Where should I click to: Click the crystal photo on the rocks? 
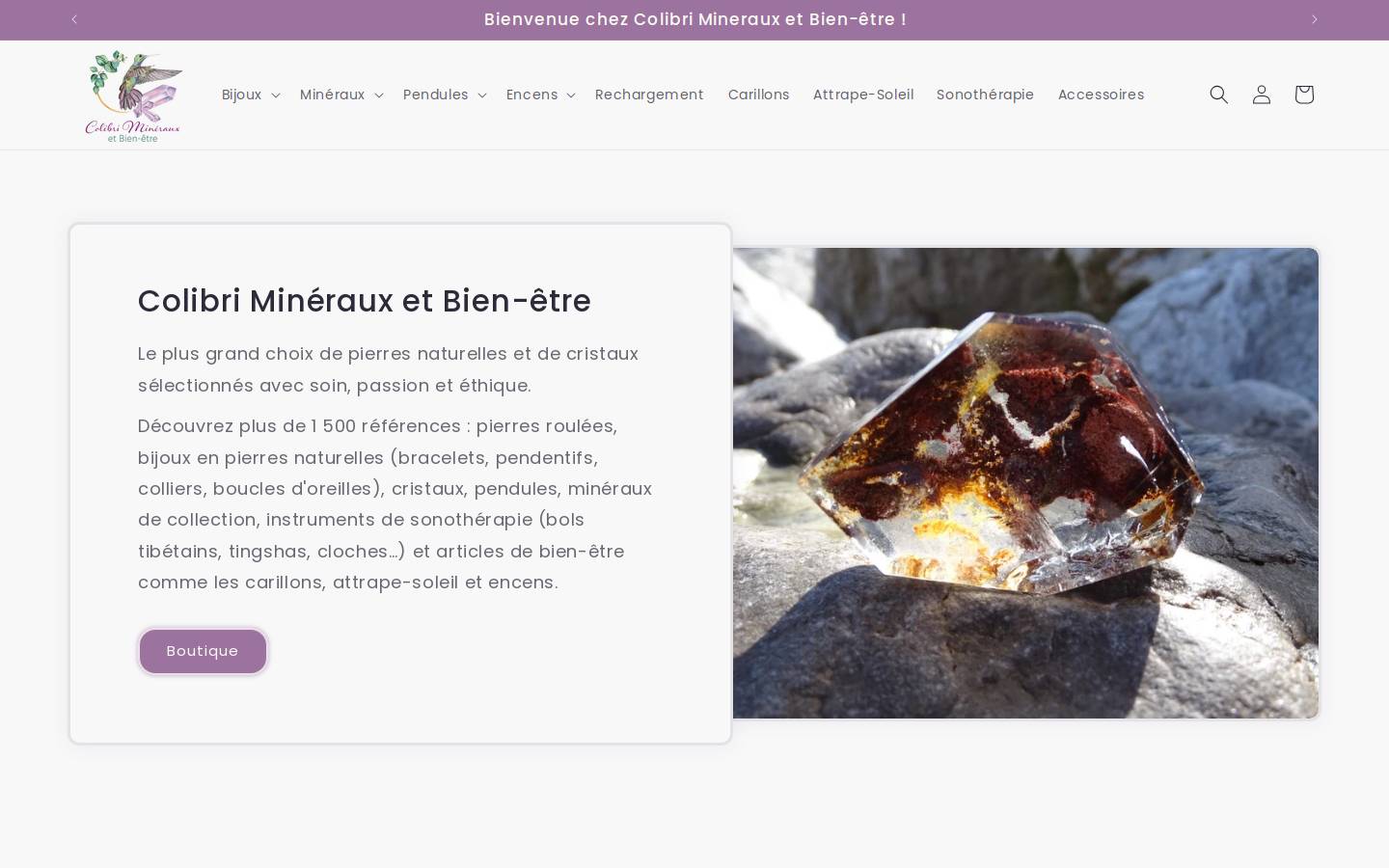coord(1025,483)
